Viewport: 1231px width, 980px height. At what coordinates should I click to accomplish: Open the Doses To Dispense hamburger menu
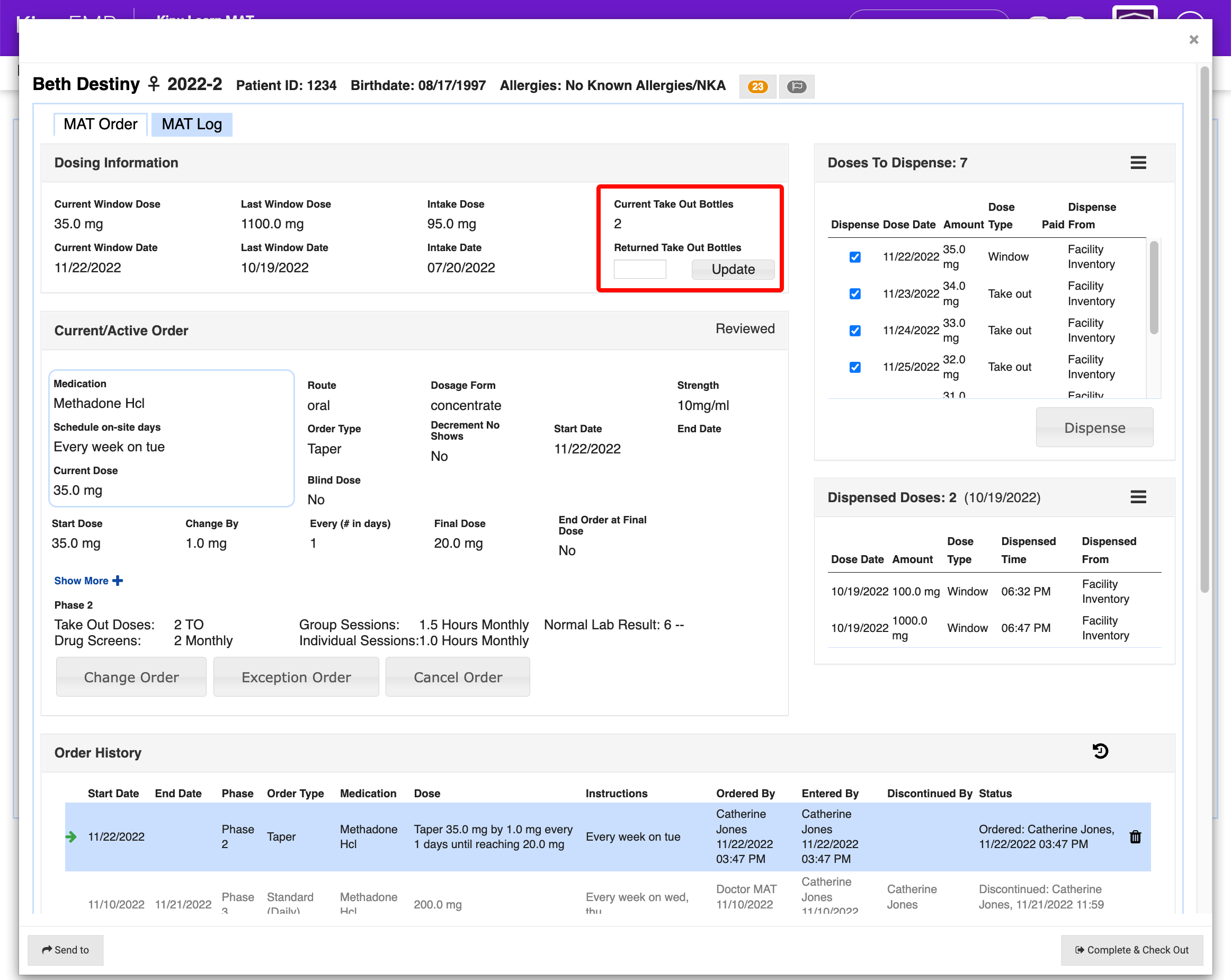[1137, 163]
